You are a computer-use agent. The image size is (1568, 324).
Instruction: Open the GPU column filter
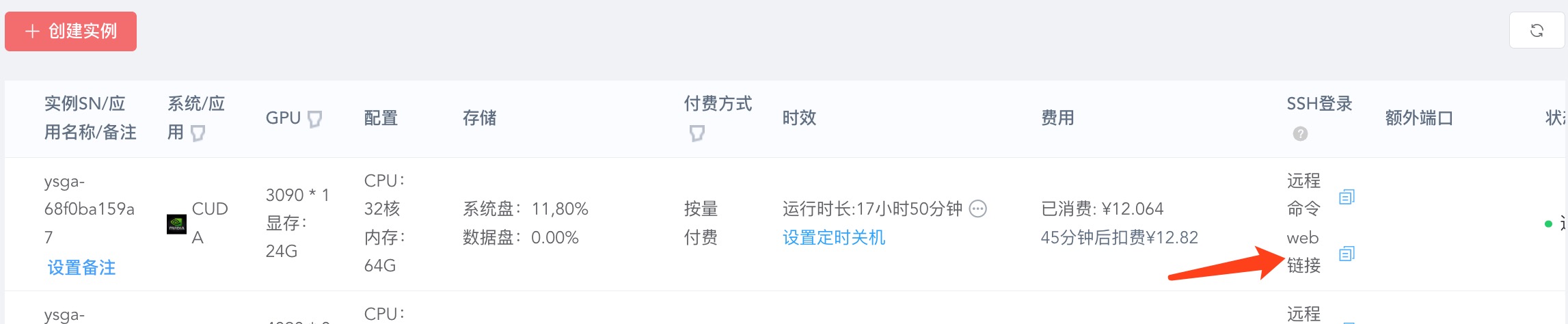pyautogui.click(x=314, y=119)
